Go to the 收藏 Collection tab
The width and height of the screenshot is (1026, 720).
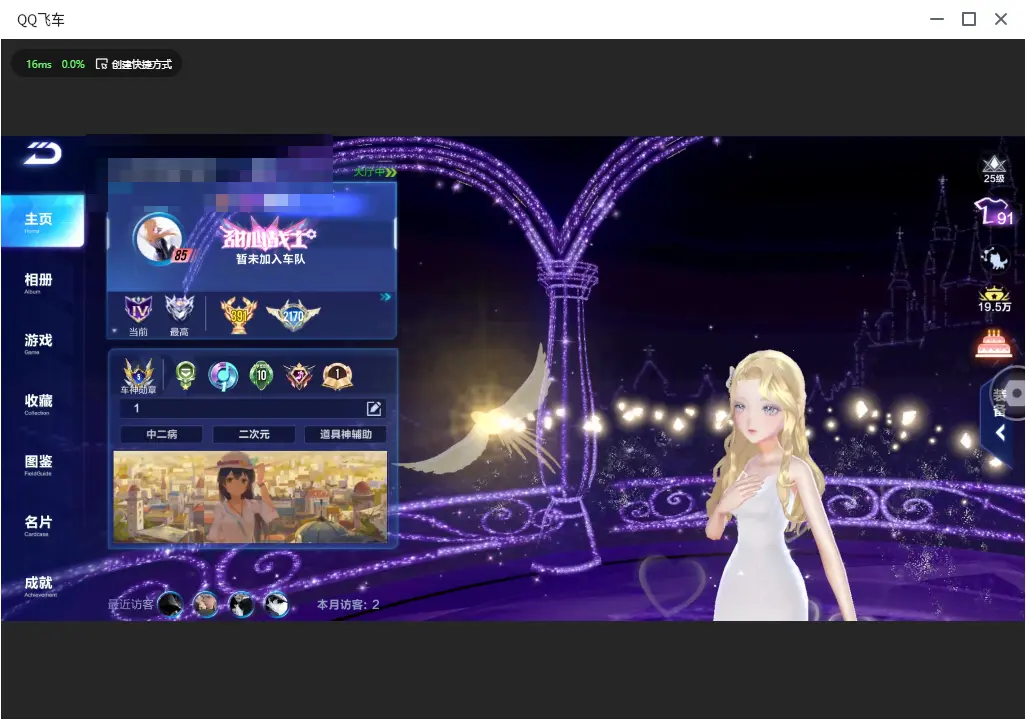tap(38, 403)
